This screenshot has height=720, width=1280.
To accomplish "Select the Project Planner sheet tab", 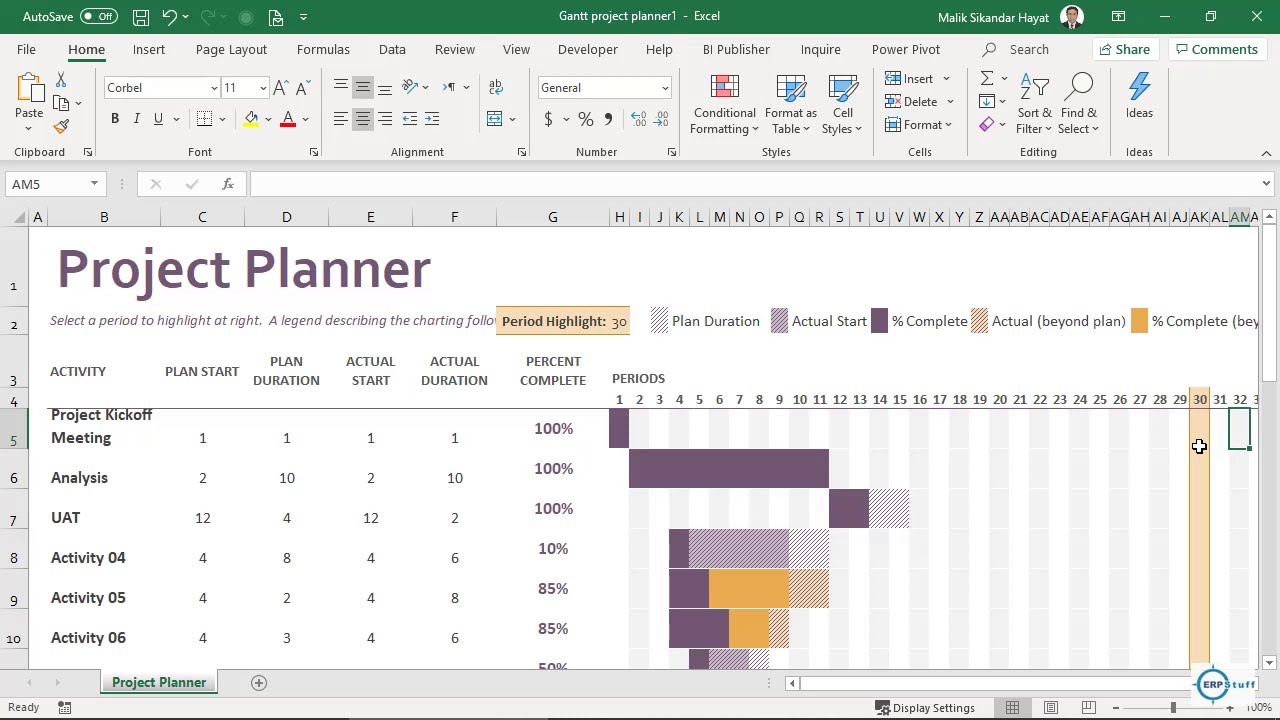I will tap(158, 682).
